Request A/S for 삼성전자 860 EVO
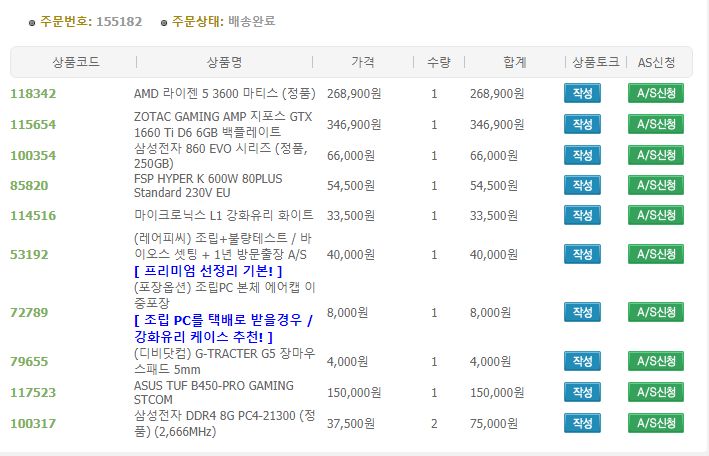The image size is (709, 456). [x=656, y=155]
